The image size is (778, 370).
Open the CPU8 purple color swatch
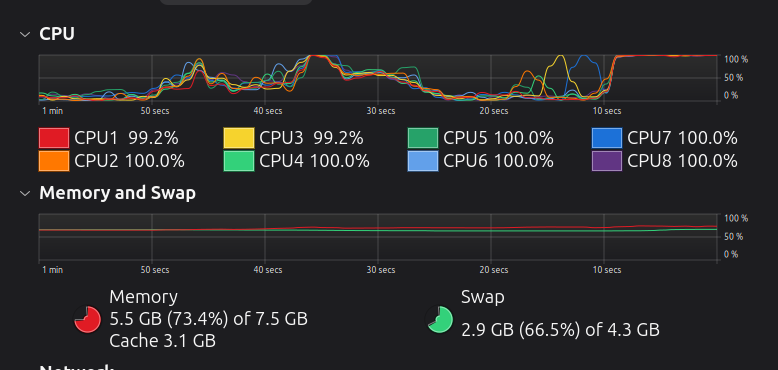pos(607,161)
